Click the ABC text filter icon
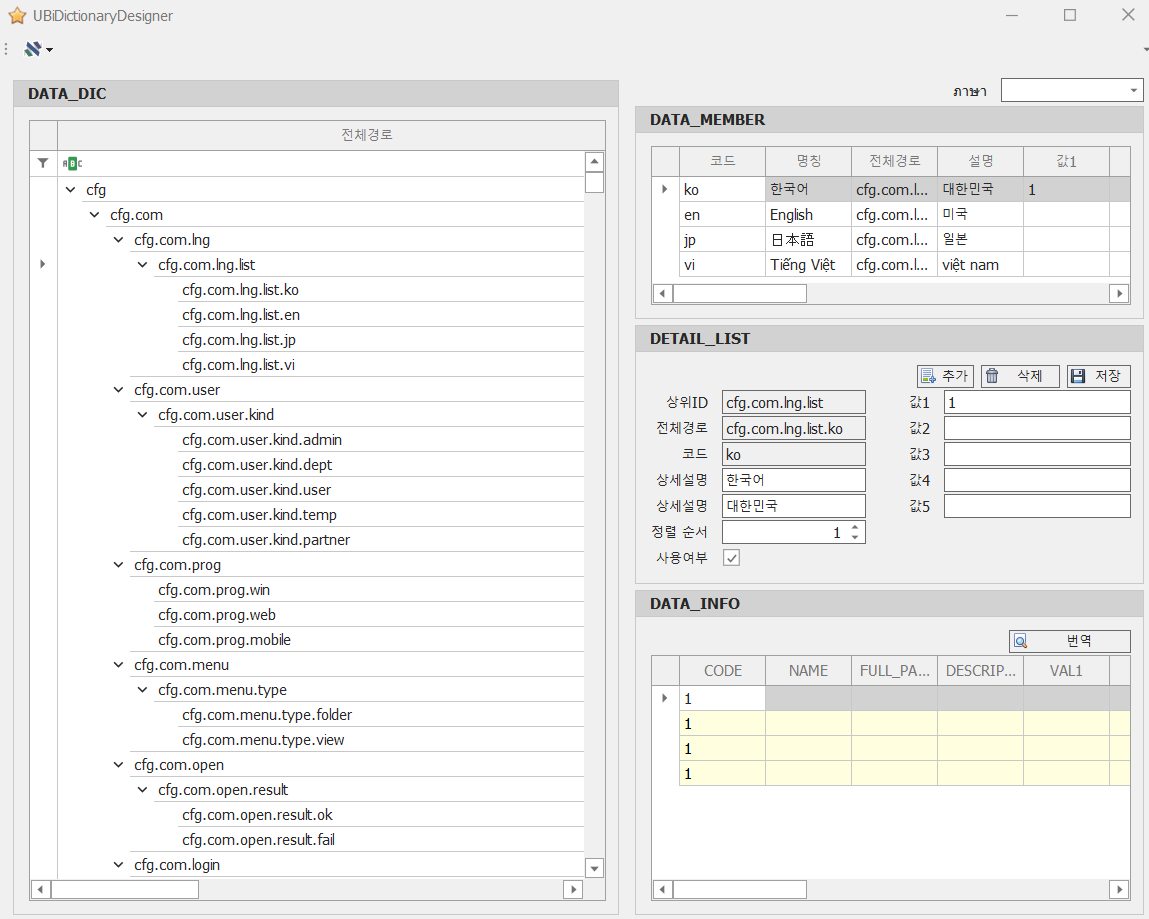 click(x=73, y=163)
